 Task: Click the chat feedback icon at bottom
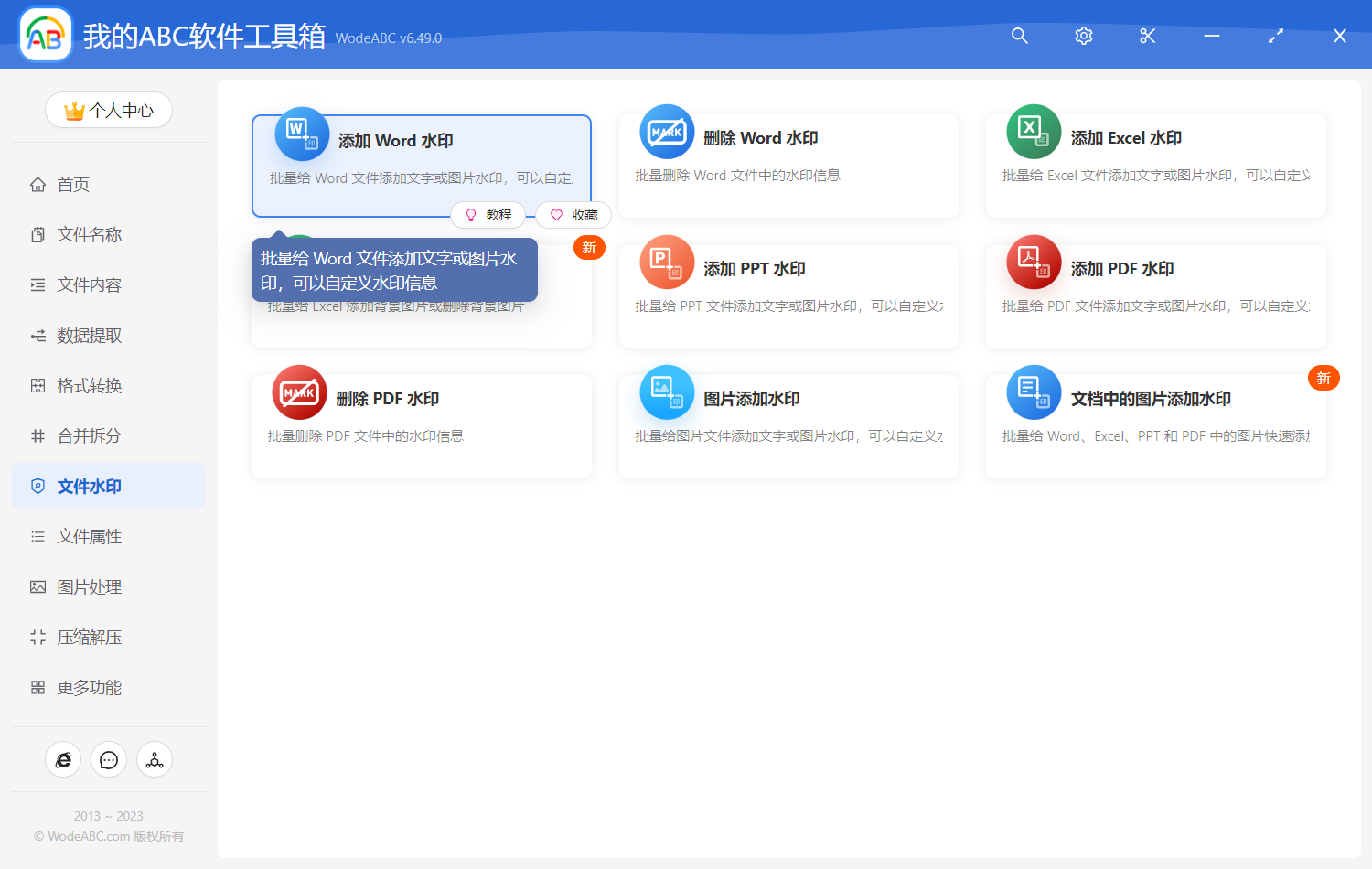pyautogui.click(x=109, y=759)
